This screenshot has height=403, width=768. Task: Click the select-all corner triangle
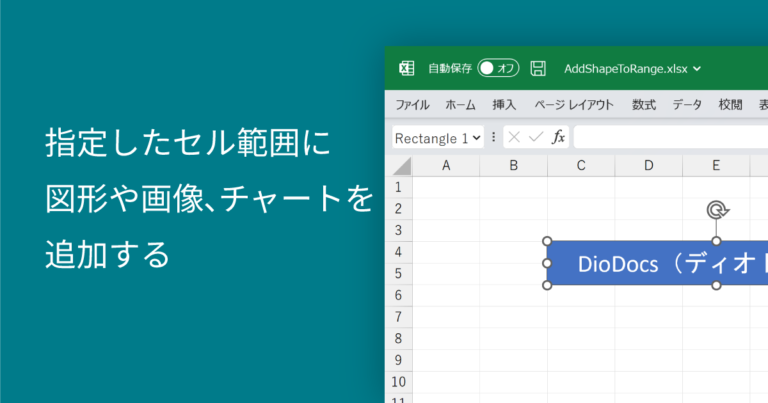402,166
